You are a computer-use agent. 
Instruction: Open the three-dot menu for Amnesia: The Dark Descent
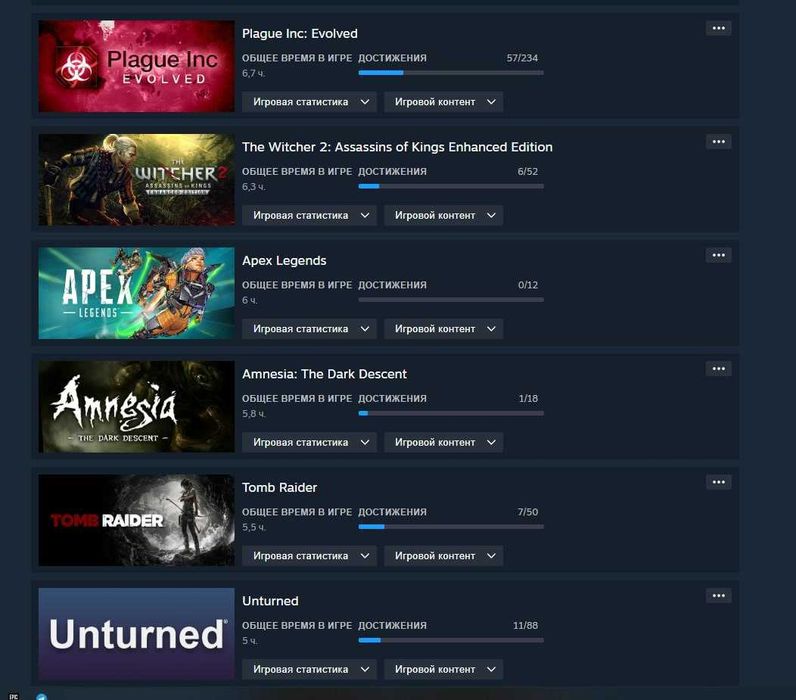[718, 369]
